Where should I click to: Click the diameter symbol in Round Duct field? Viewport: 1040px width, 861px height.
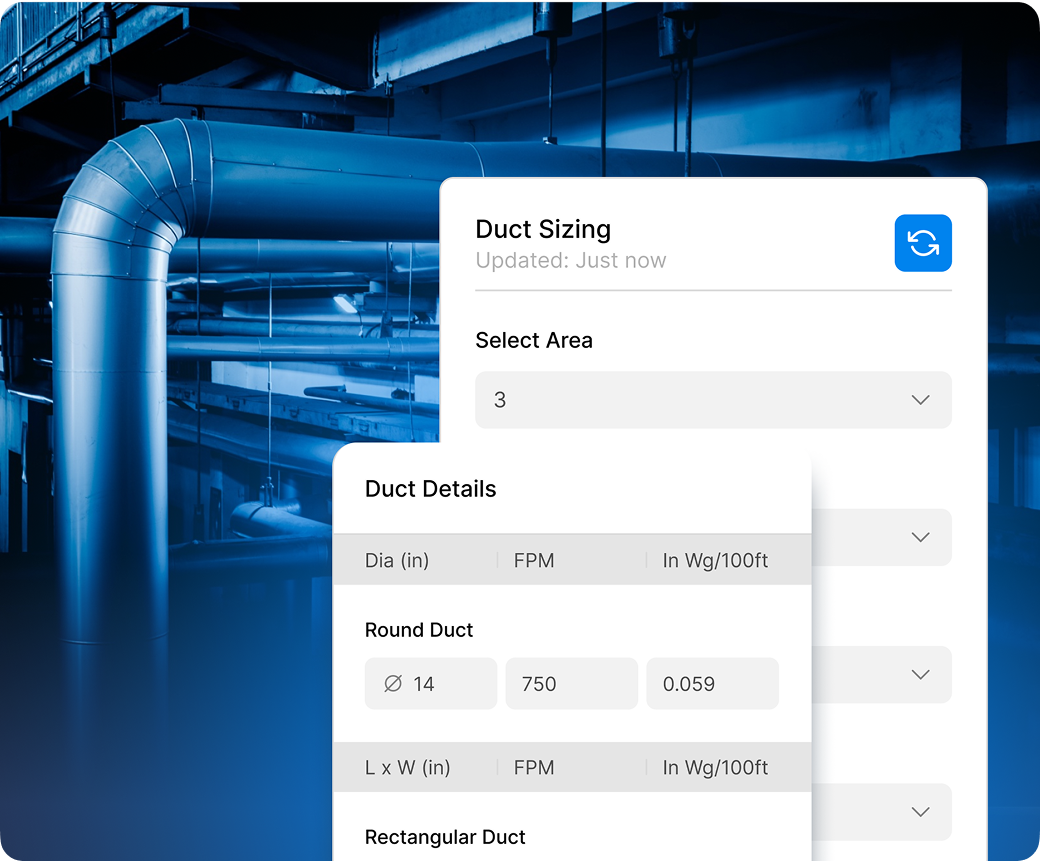(x=393, y=684)
